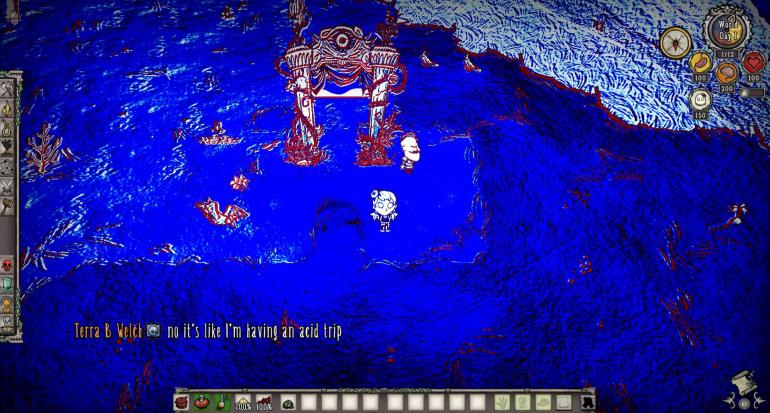The height and width of the screenshot is (413, 770).
Task: Click the World Day 1 clock
Action: pos(727,30)
